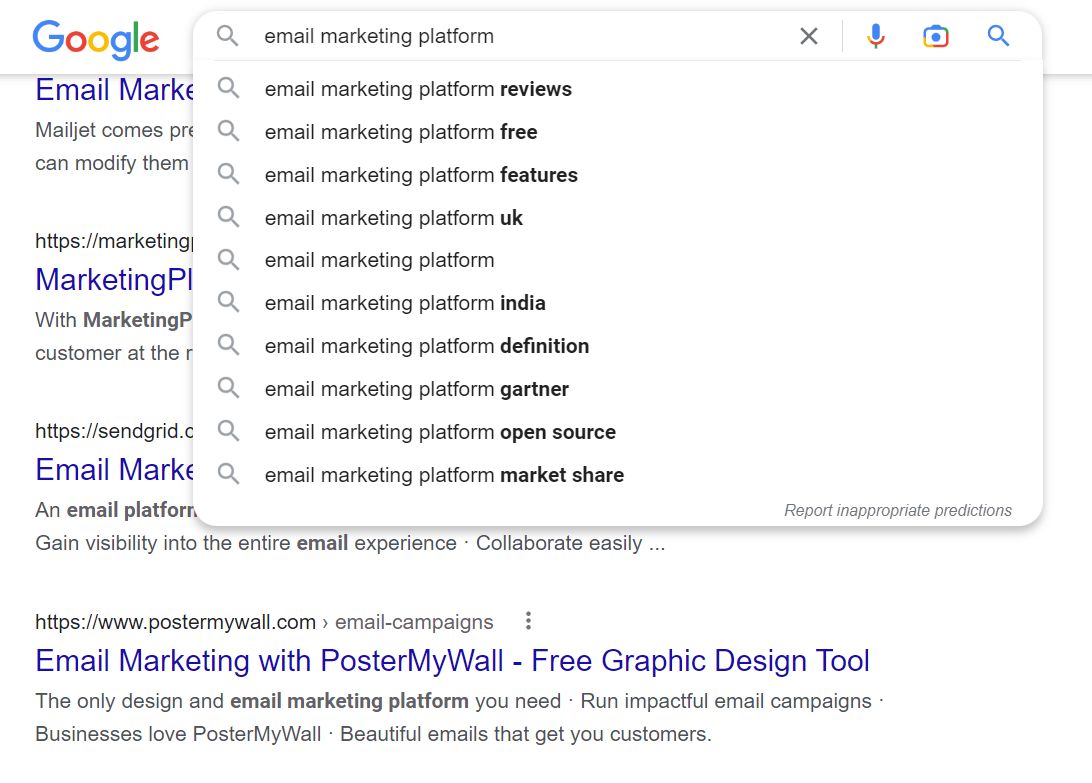Choose the email marketing platform gartner suggestion
1092x783 pixels.
pos(419,388)
